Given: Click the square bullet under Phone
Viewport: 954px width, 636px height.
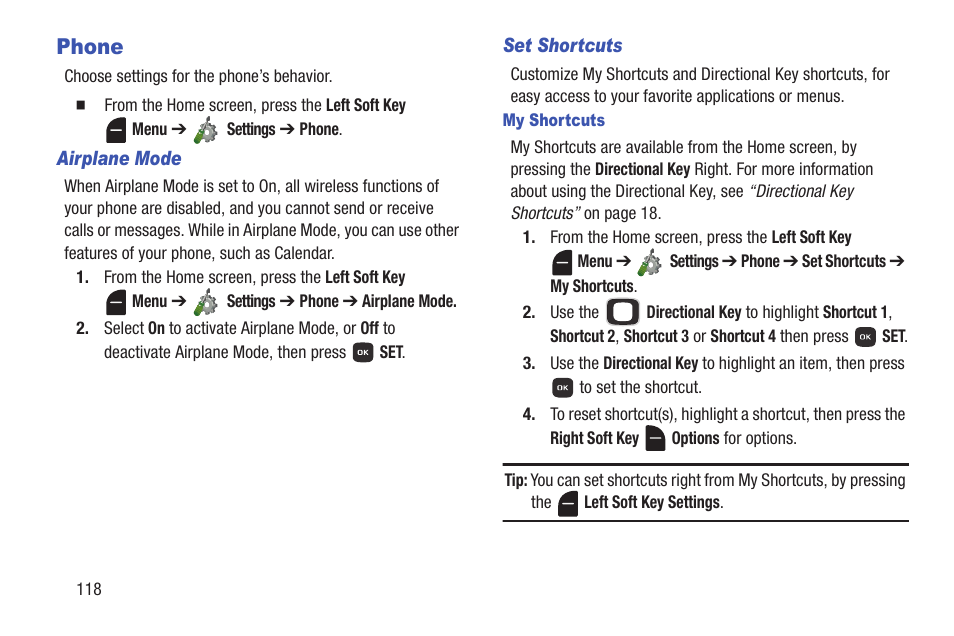Looking at the screenshot, I should [80, 105].
